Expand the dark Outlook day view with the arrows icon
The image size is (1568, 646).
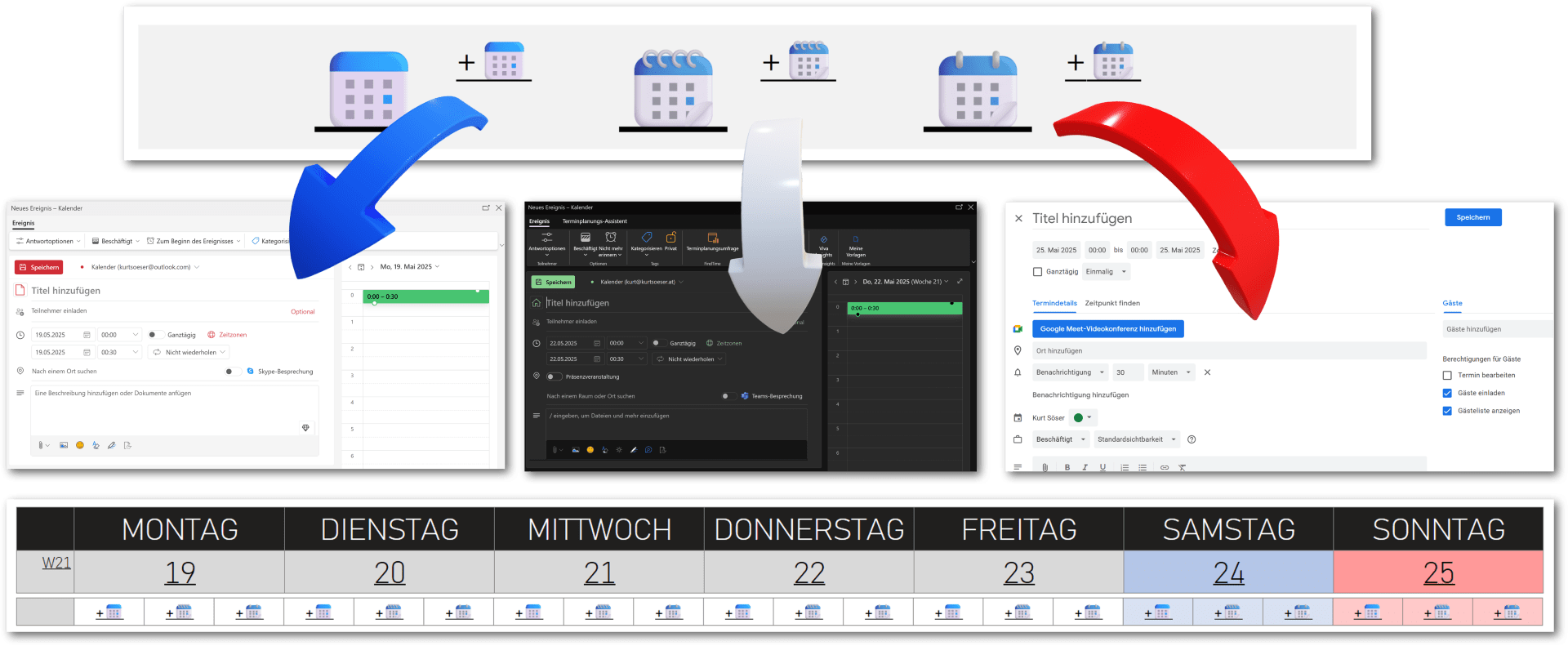coord(960,282)
